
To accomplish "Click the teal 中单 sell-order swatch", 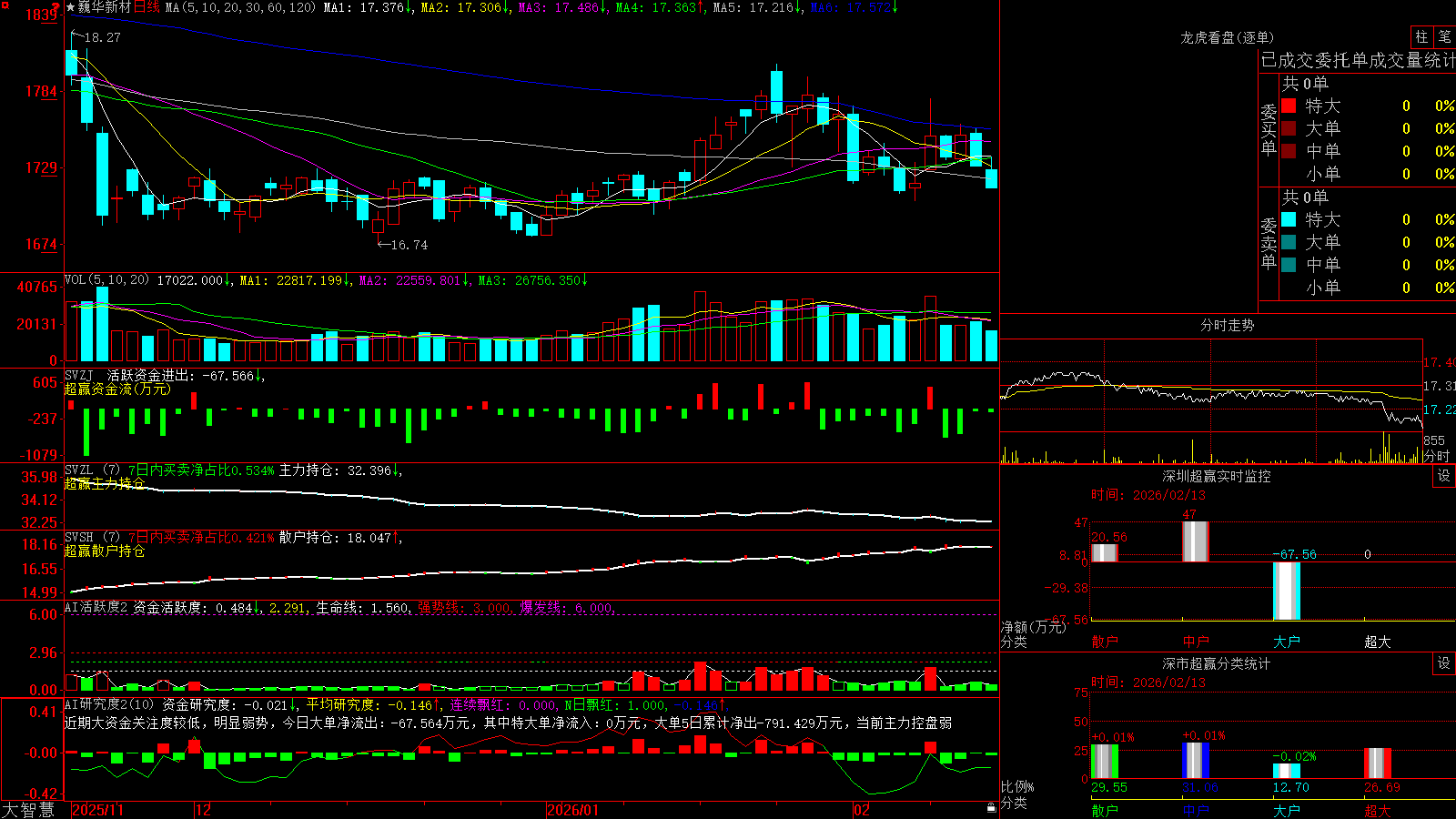I will point(1289,265).
